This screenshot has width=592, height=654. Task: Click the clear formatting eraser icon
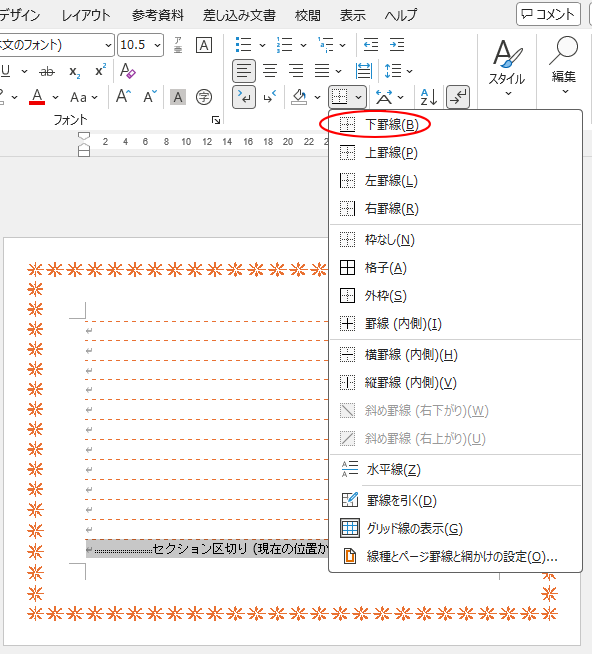tap(127, 71)
